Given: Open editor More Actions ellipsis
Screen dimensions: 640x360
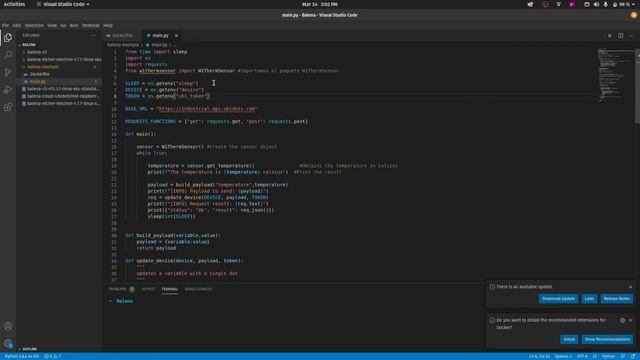Looking at the screenshot, I should [631, 36].
